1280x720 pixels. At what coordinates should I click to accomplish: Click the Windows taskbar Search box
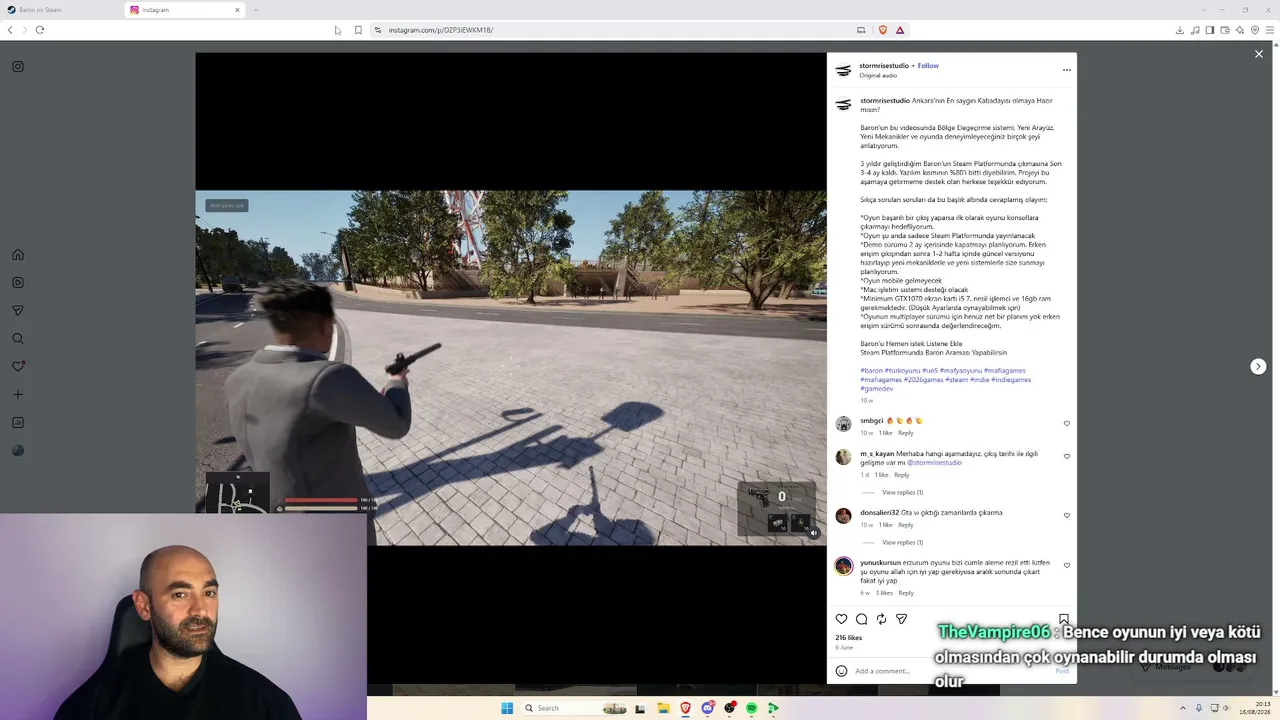pos(577,708)
